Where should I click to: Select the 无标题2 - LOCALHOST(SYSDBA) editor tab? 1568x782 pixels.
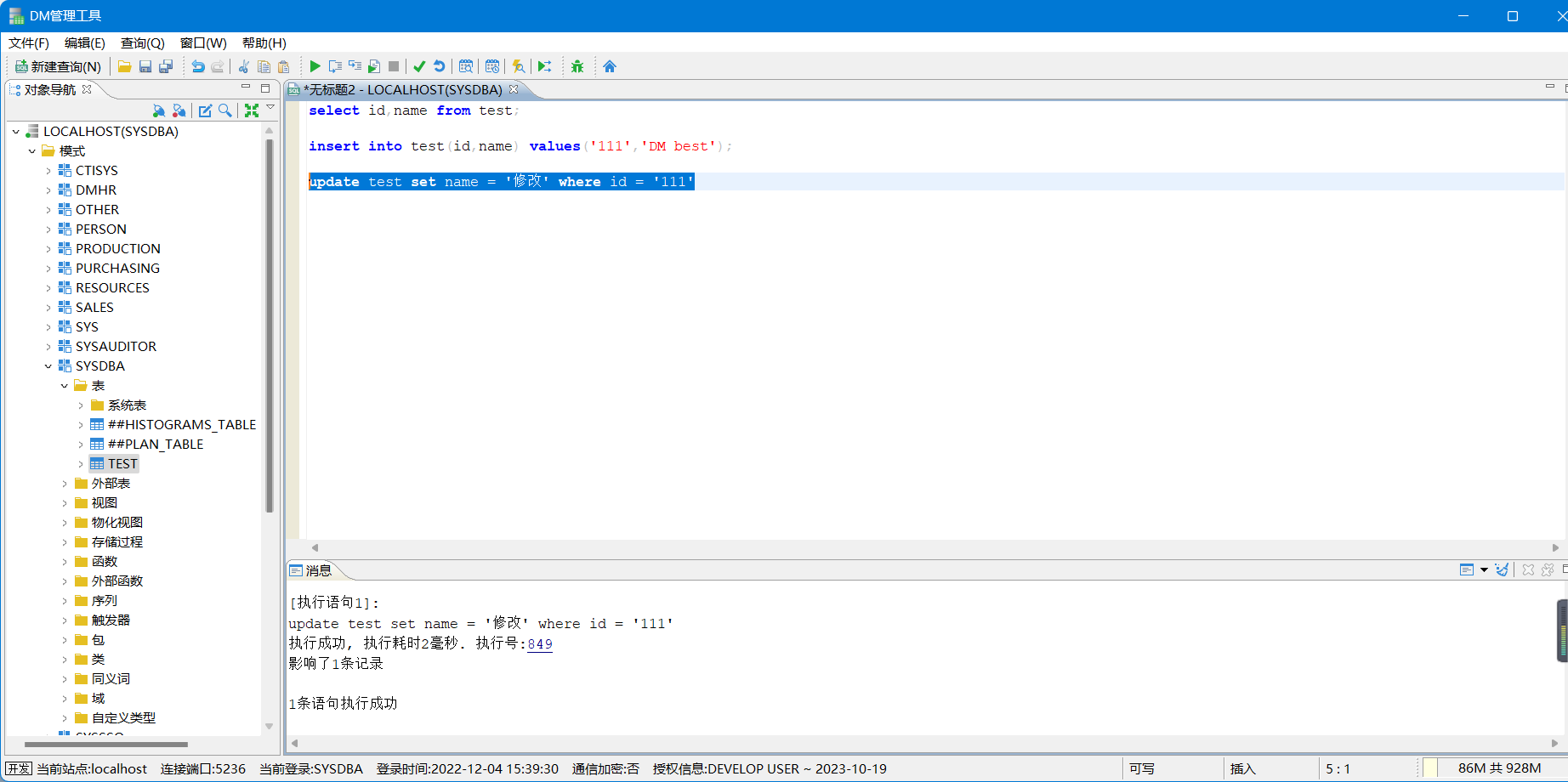click(403, 89)
